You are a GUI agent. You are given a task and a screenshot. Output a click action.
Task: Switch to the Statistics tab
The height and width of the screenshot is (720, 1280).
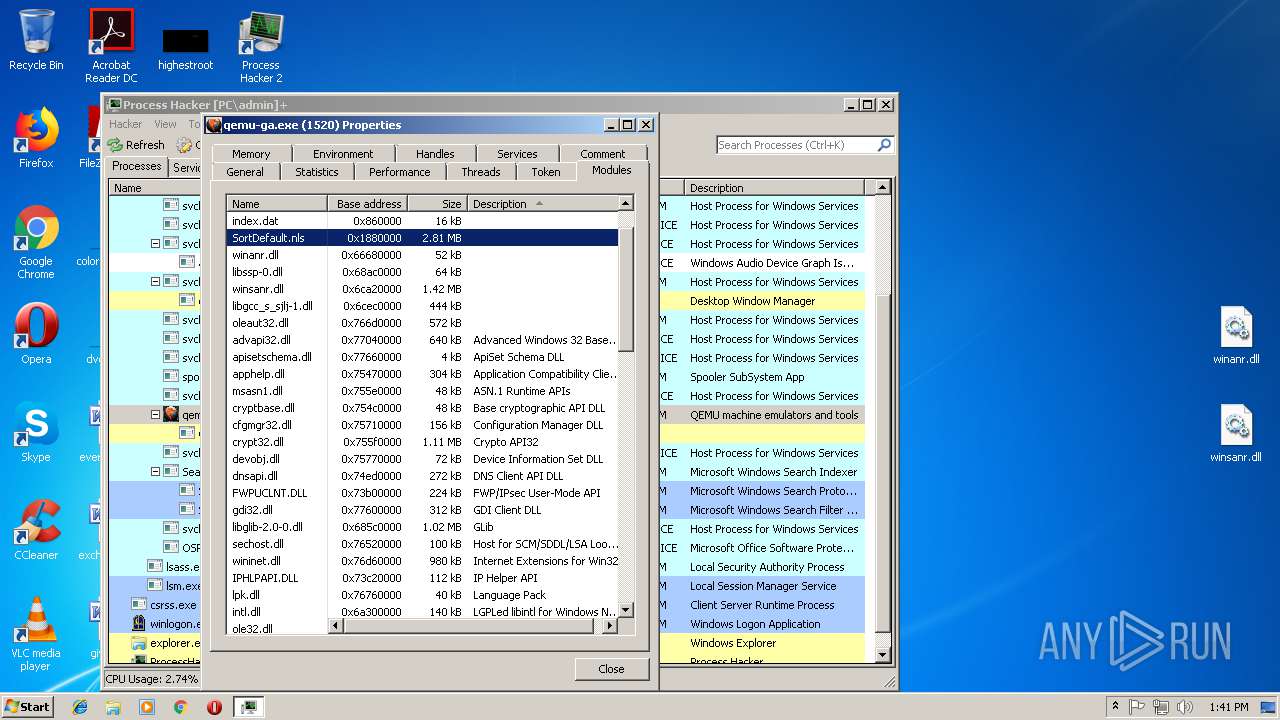(317, 172)
